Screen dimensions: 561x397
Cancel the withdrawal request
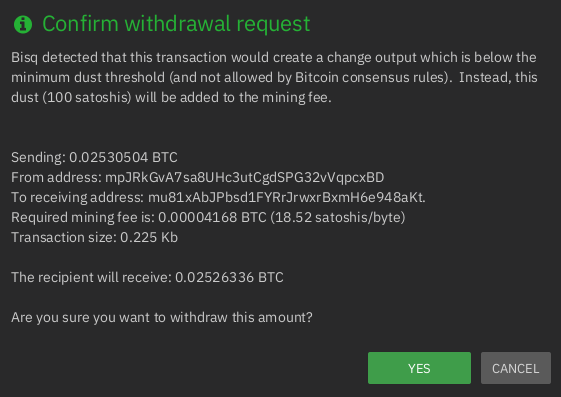516,368
